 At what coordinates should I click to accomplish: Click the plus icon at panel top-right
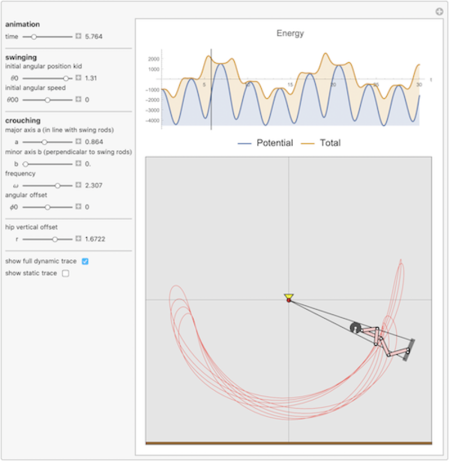point(439,12)
